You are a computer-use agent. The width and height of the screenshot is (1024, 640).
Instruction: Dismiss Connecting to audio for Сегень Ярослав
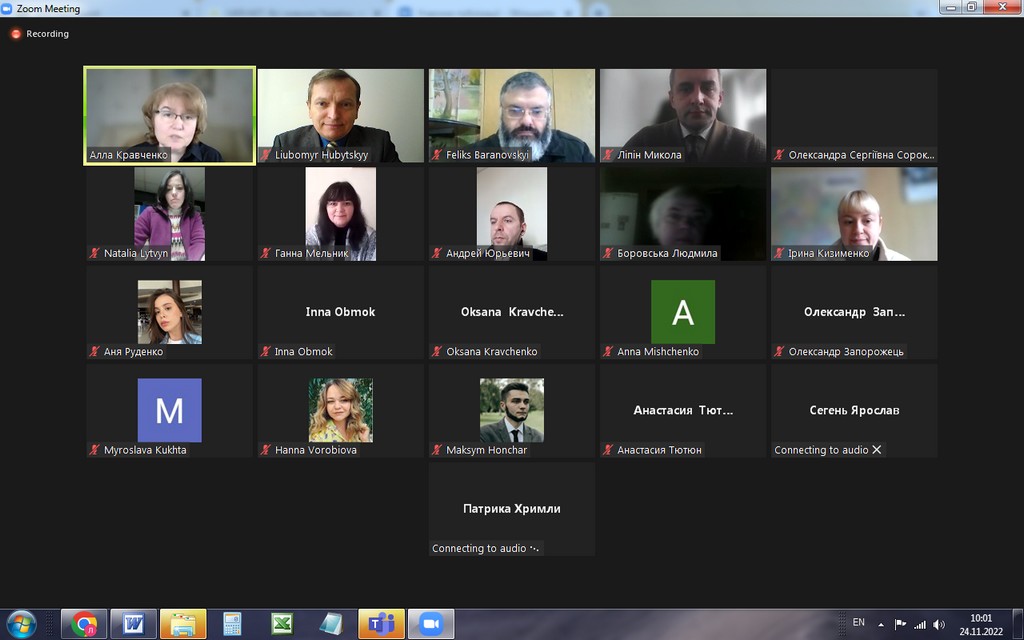click(x=877, y=450)
